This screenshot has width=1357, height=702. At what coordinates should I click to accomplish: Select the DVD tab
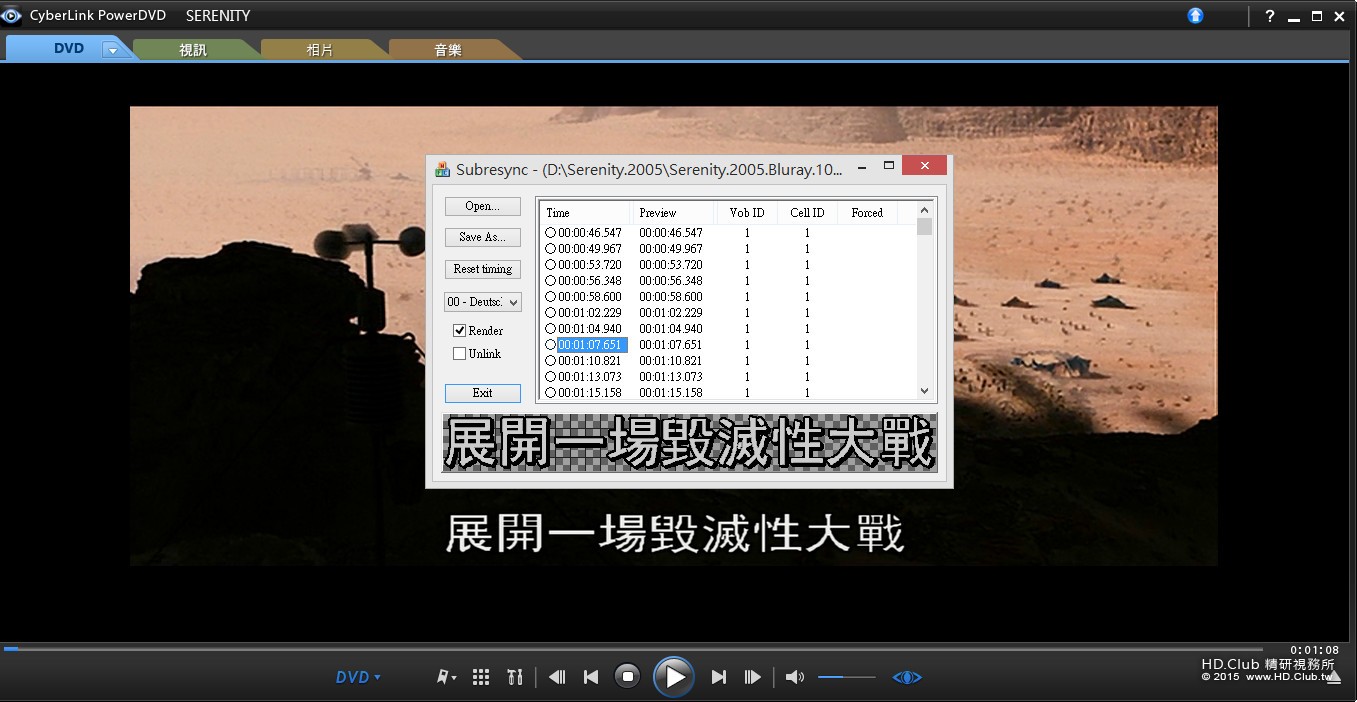point(69,48)
